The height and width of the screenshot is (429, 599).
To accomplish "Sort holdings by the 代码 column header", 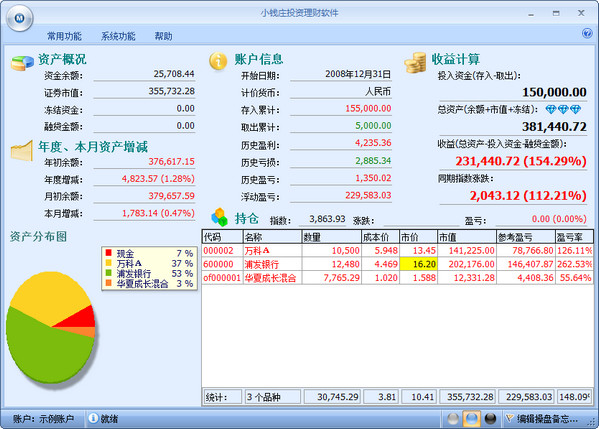I will click(222, 237).
